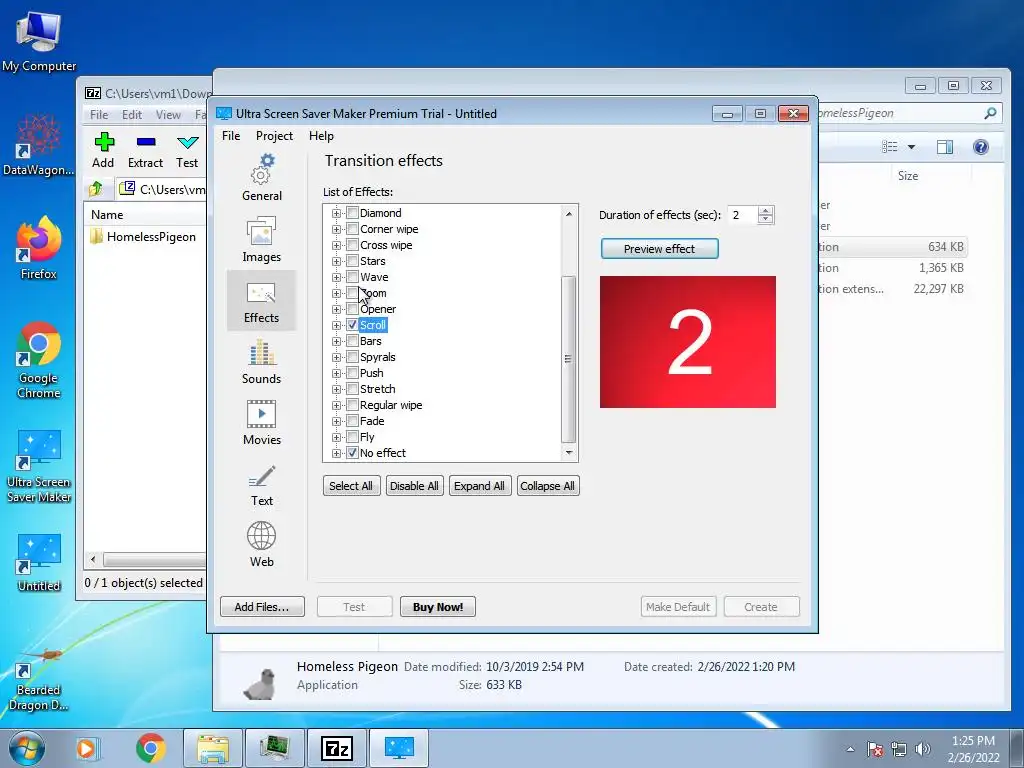The image size is (1024, 768).
Task: Enable the Push effect checkbox
Action: coord(353,373)
